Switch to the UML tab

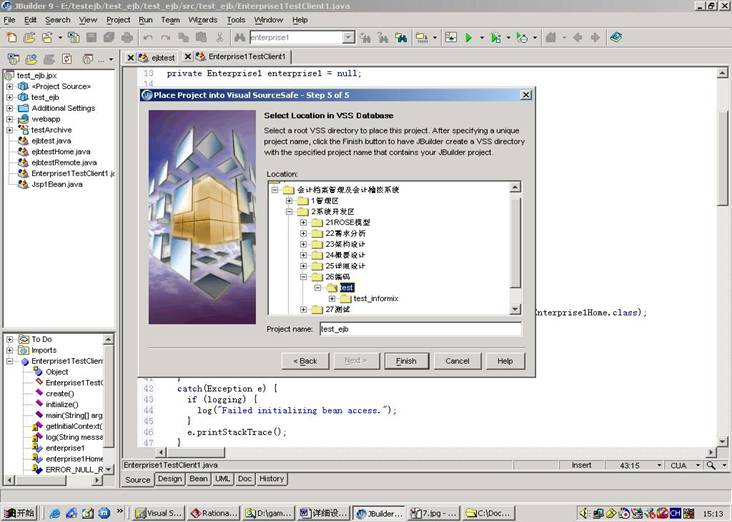click(222, 479)
